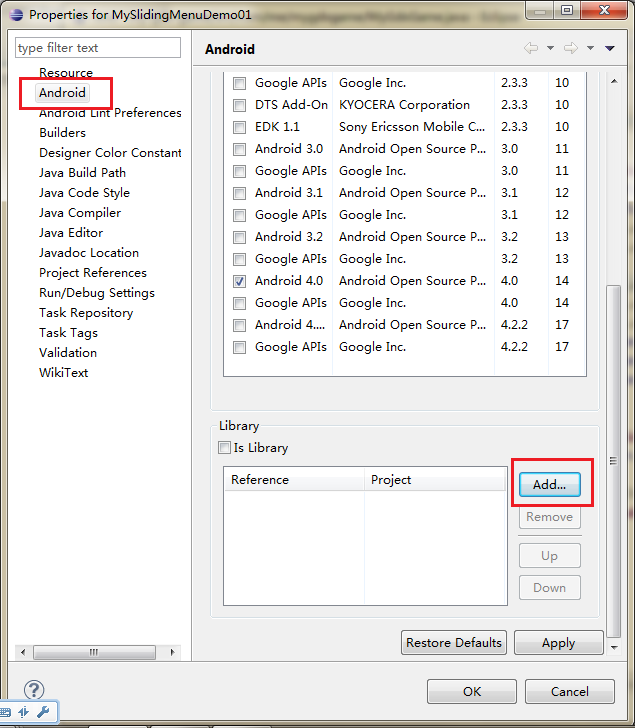
Task: Click the forward navigation arrow icon
Action: [570, 48]
